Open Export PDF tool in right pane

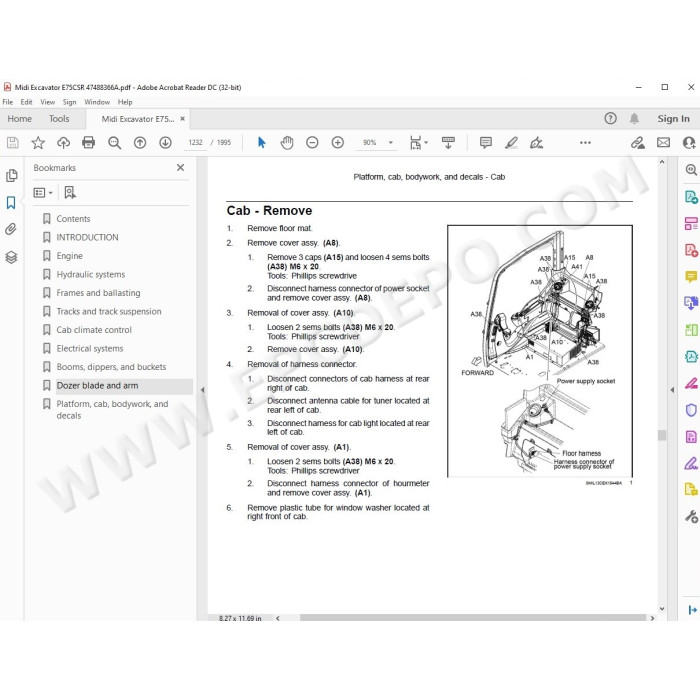pos(691,197)
